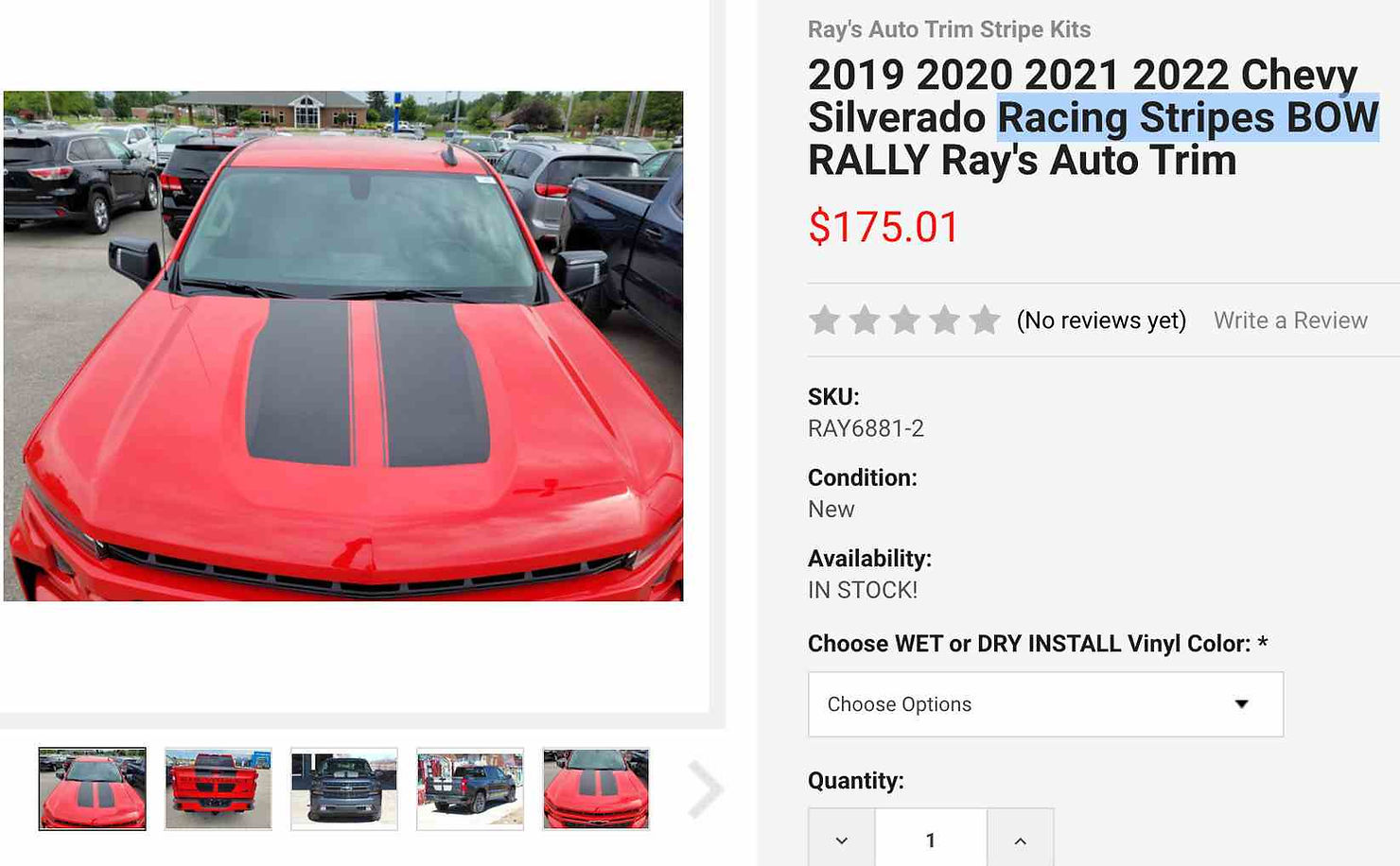Show next thumbnails with the right chevron
The width and height of the screenshot is (1400, 866).
[x=705, y=789]
